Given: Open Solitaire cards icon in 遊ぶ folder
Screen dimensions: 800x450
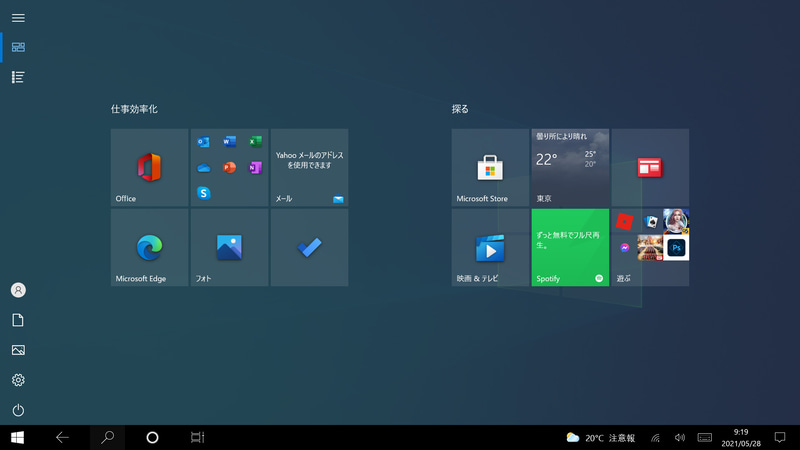Looking at the screenshot, I should pos(651,221).
